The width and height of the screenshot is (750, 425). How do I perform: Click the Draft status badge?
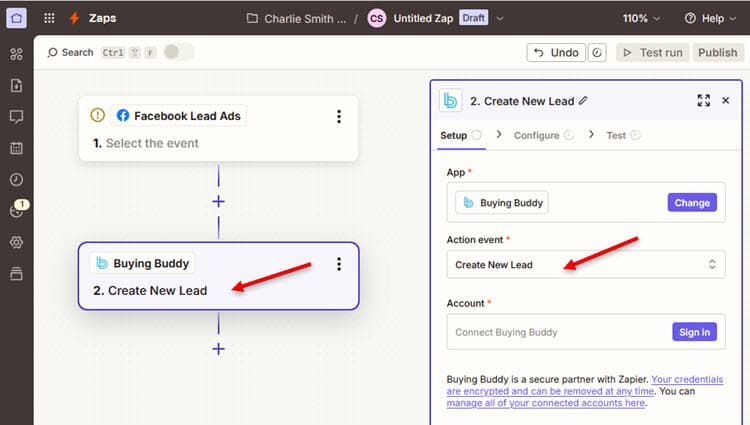coord(474,18)
